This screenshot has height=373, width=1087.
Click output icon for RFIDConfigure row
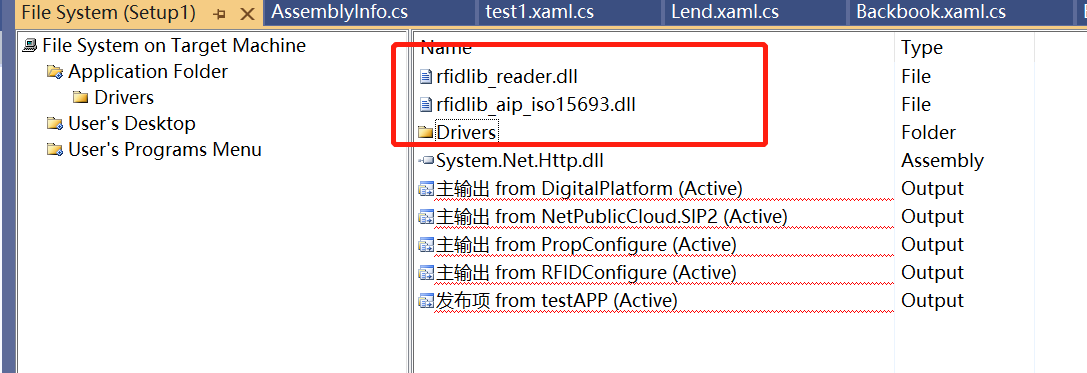(426, 272)
